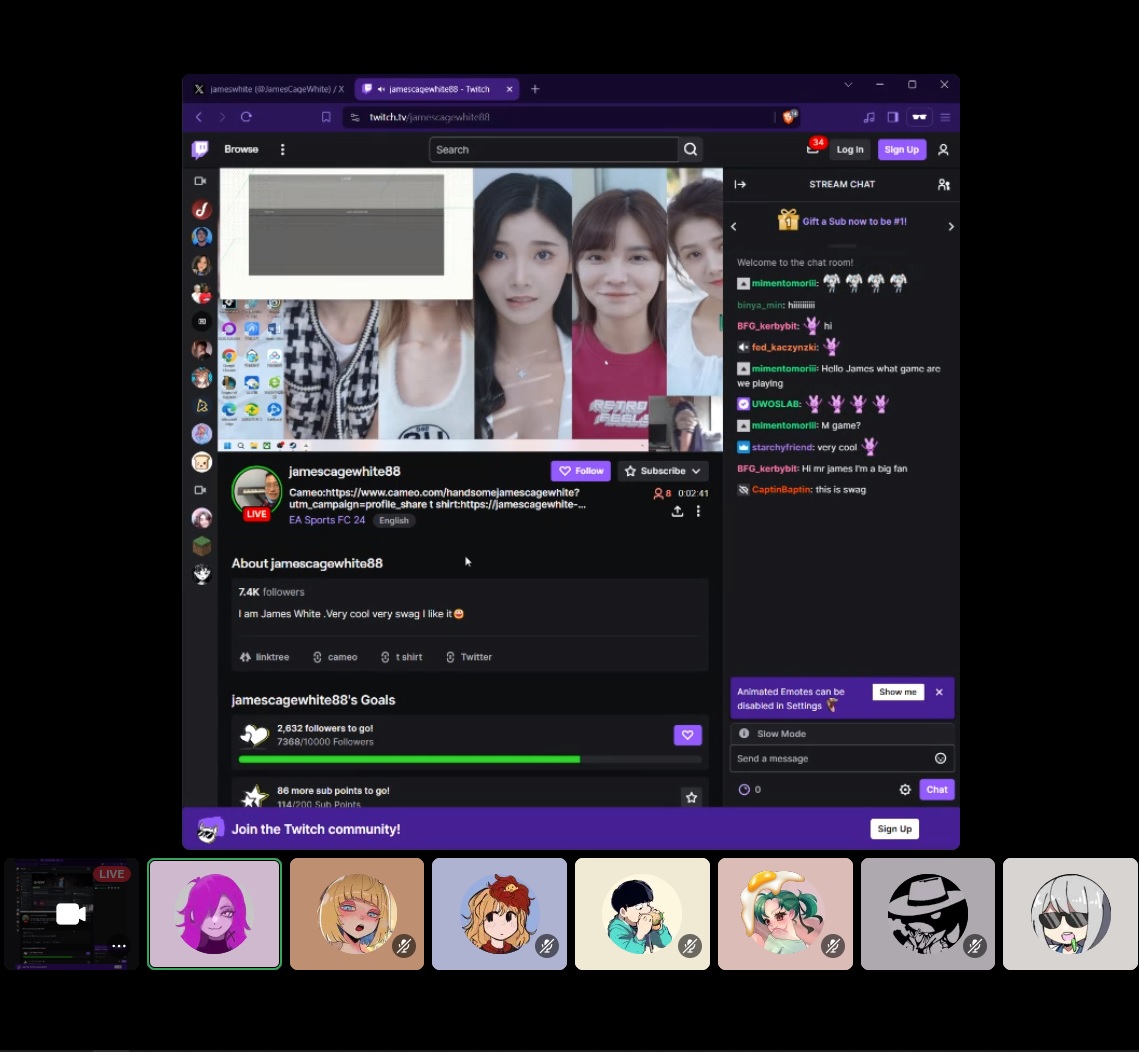1139x1052 pixels.
Task: Toggle the browser sidebar panel
Action: tap(893, 117)
